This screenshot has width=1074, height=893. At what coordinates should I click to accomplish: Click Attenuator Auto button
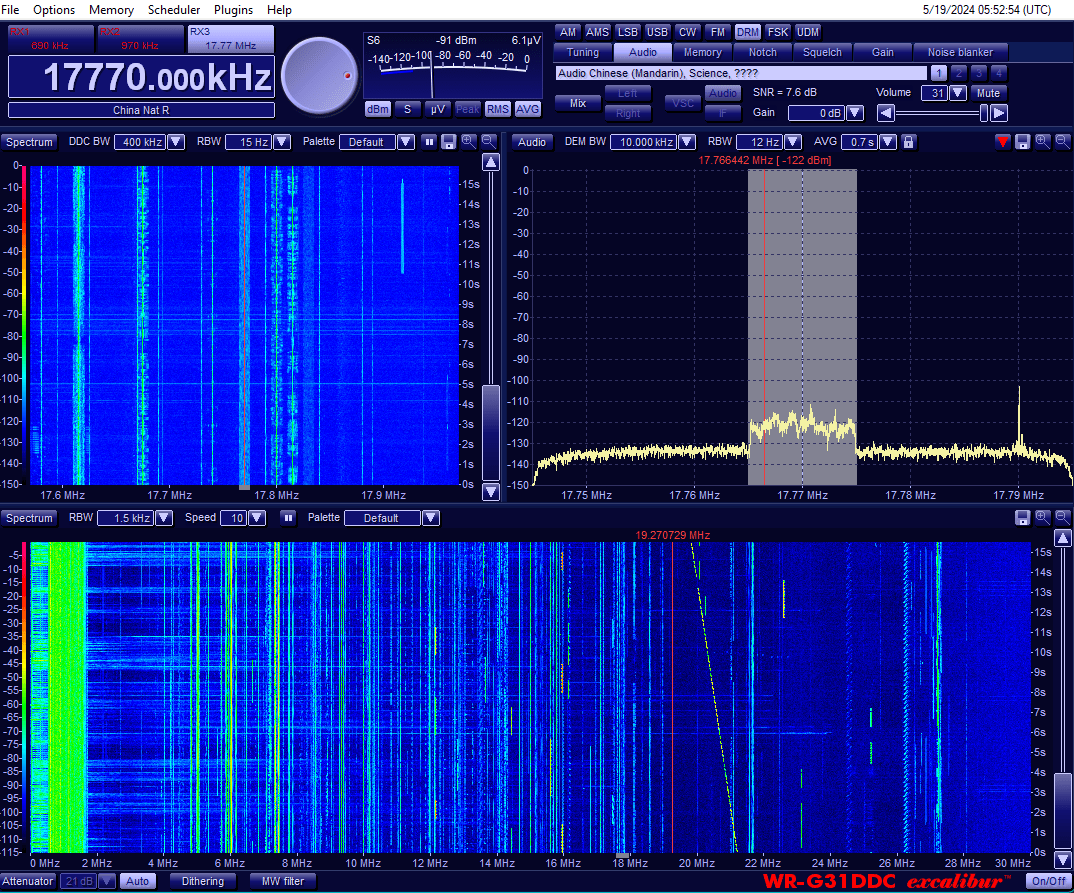pyautogui.click(x=138, y=881)
